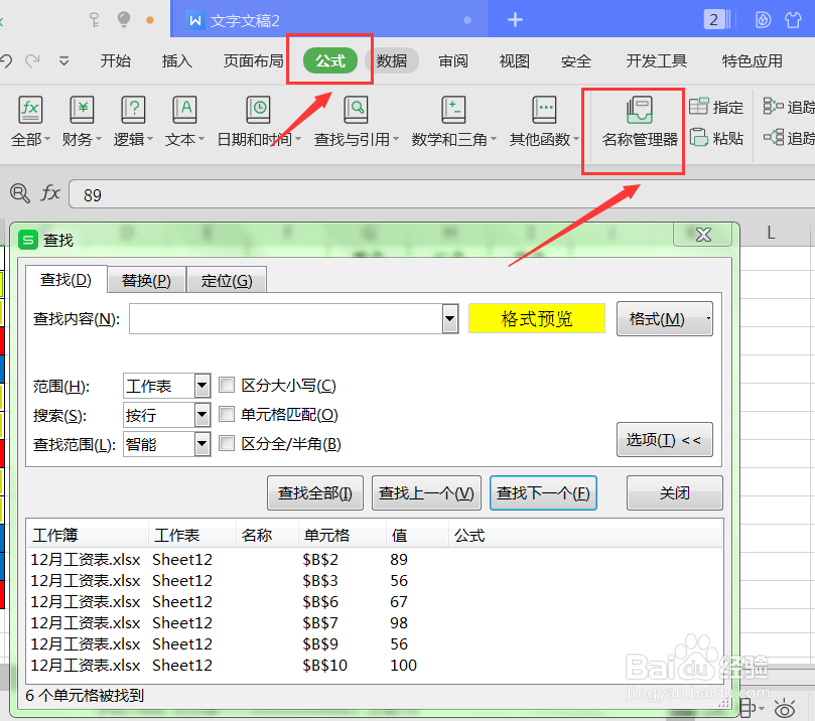Open the 逻辑 logical functions icon

pos(133,110)
